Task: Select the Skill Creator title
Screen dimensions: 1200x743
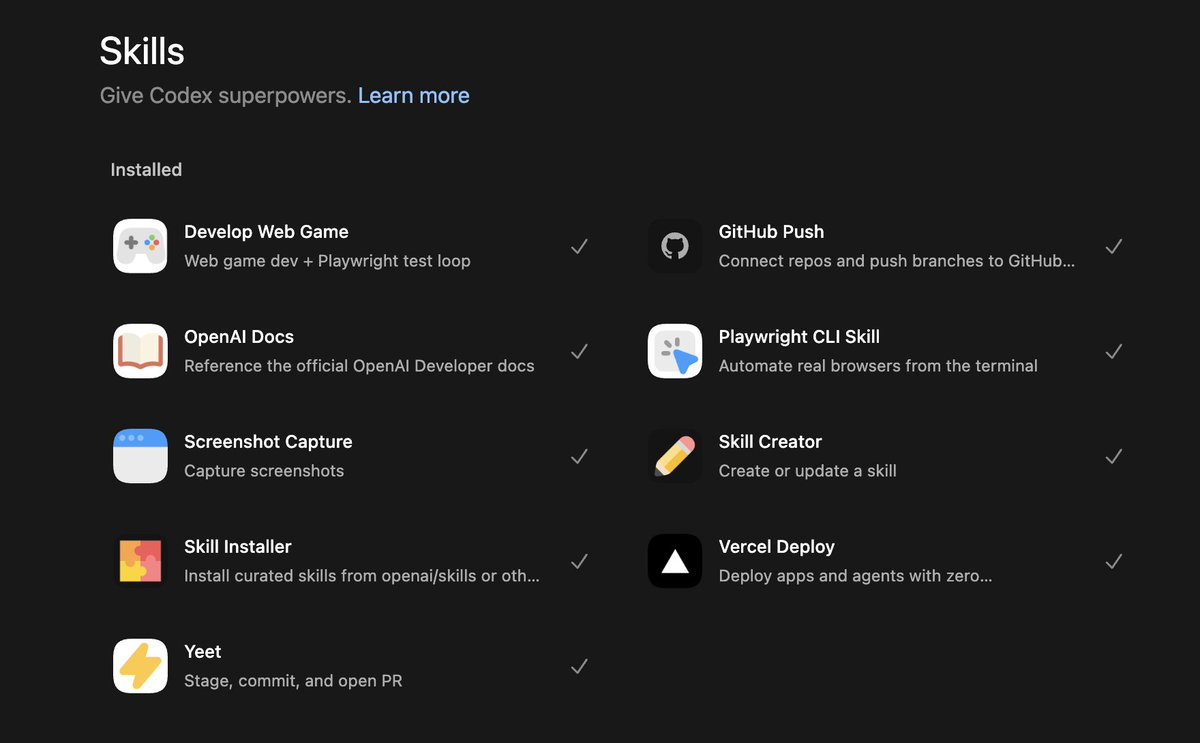Action: coord(770,442)
